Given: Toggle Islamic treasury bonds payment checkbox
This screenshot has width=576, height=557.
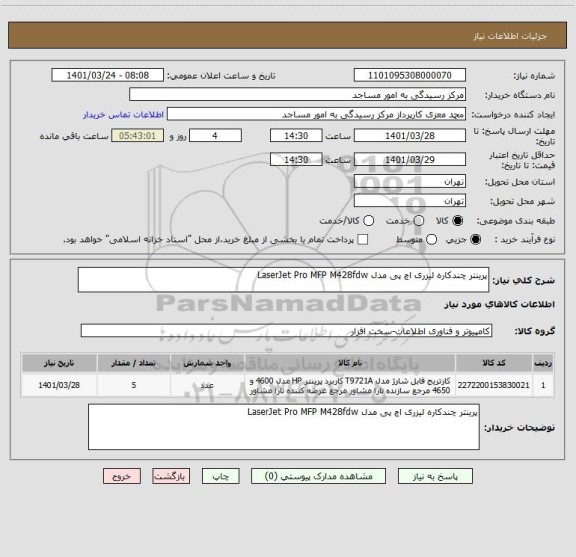Looking at the screenshot, I should coord(363,240).
